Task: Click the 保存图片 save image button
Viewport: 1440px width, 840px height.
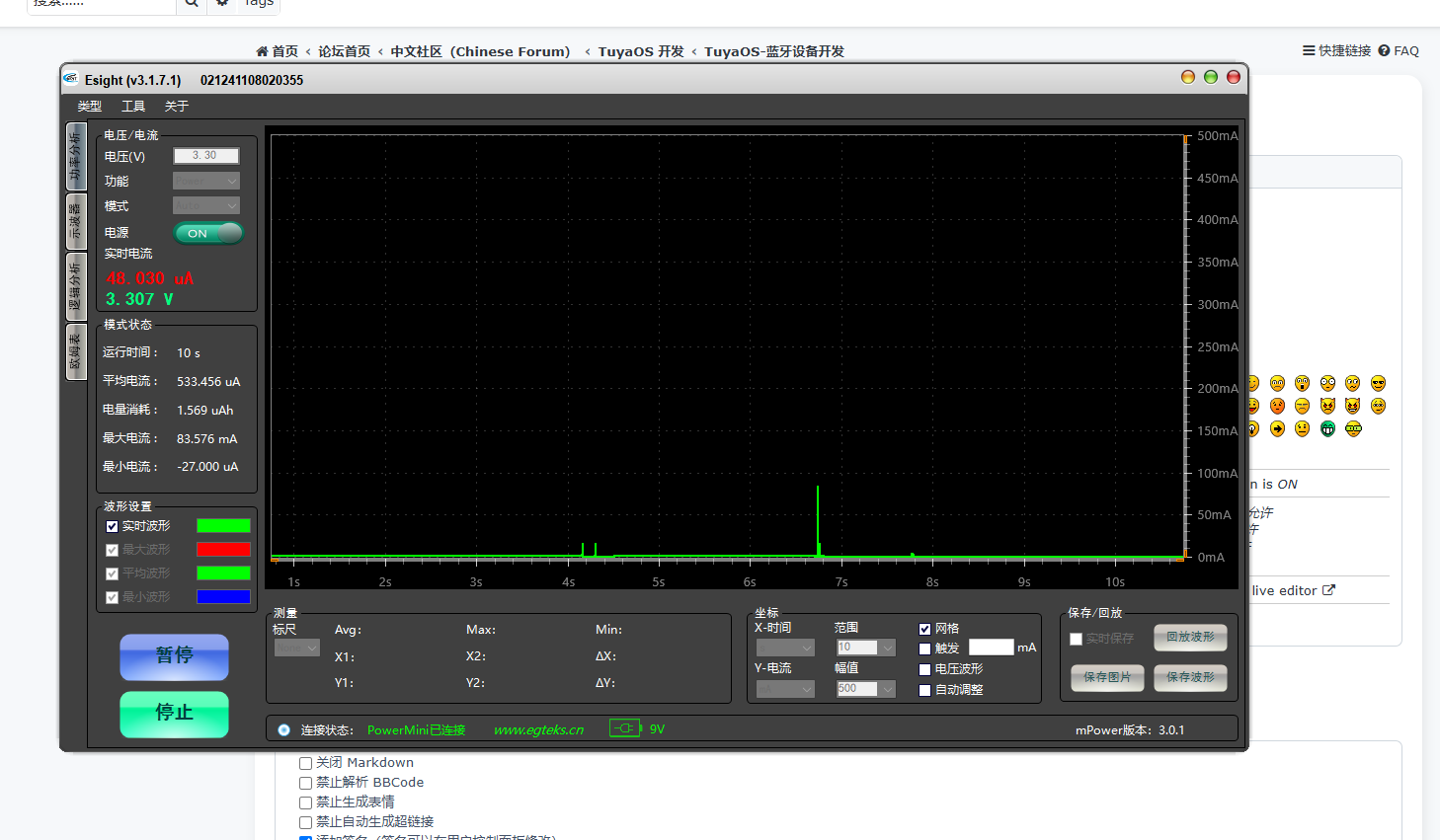Action: point(1107,677)
